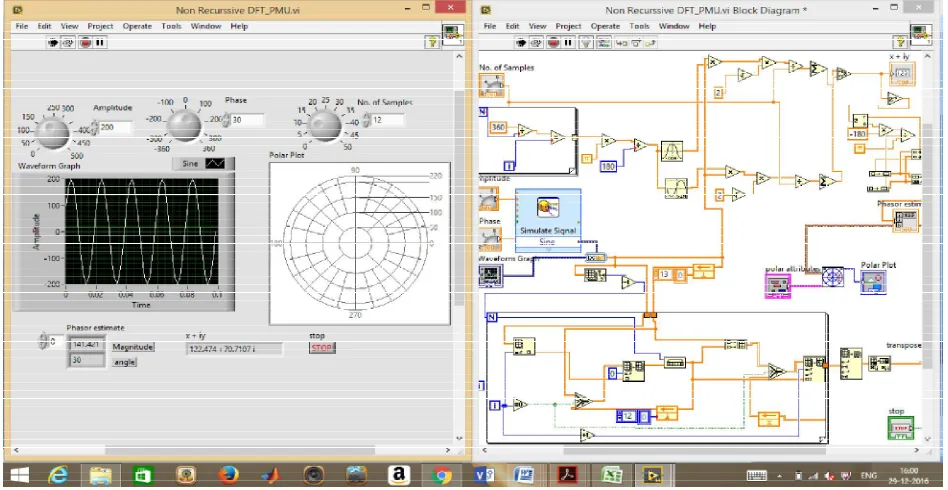Open context help in Block Diagram window
Screen dimensions: 948x490
[900, 42]
